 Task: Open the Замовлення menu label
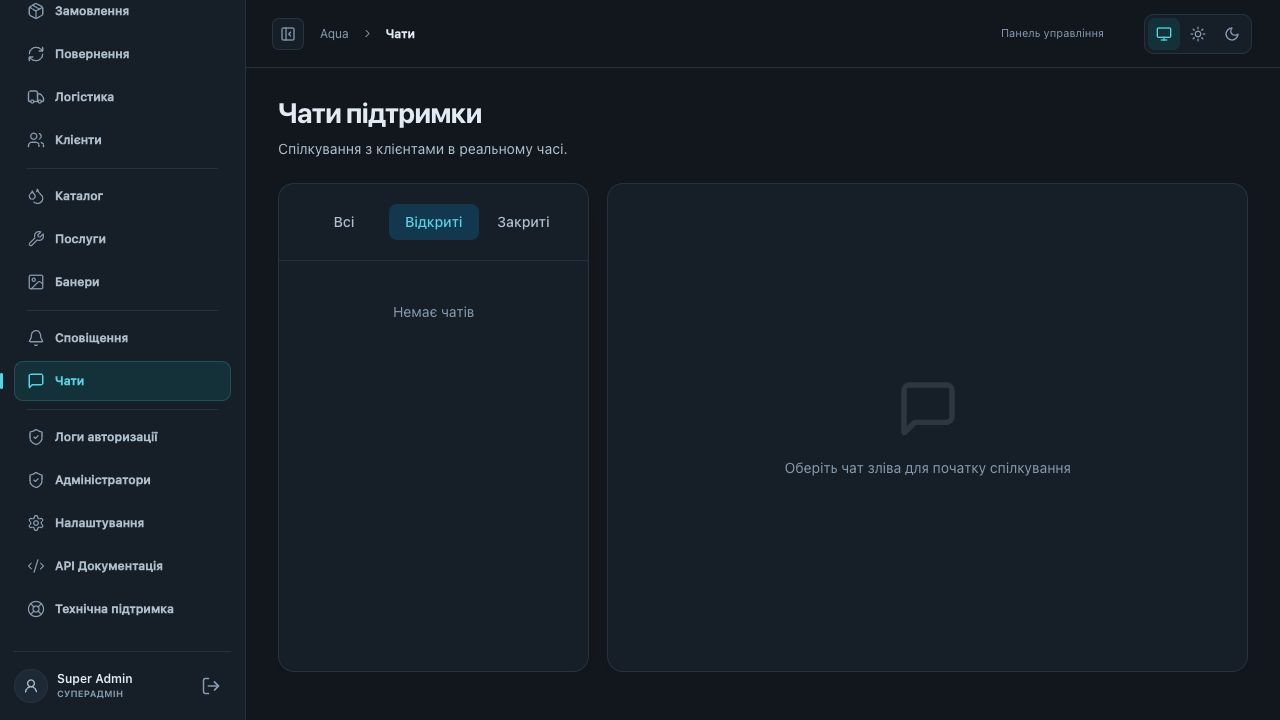click(x=92, y=11)
